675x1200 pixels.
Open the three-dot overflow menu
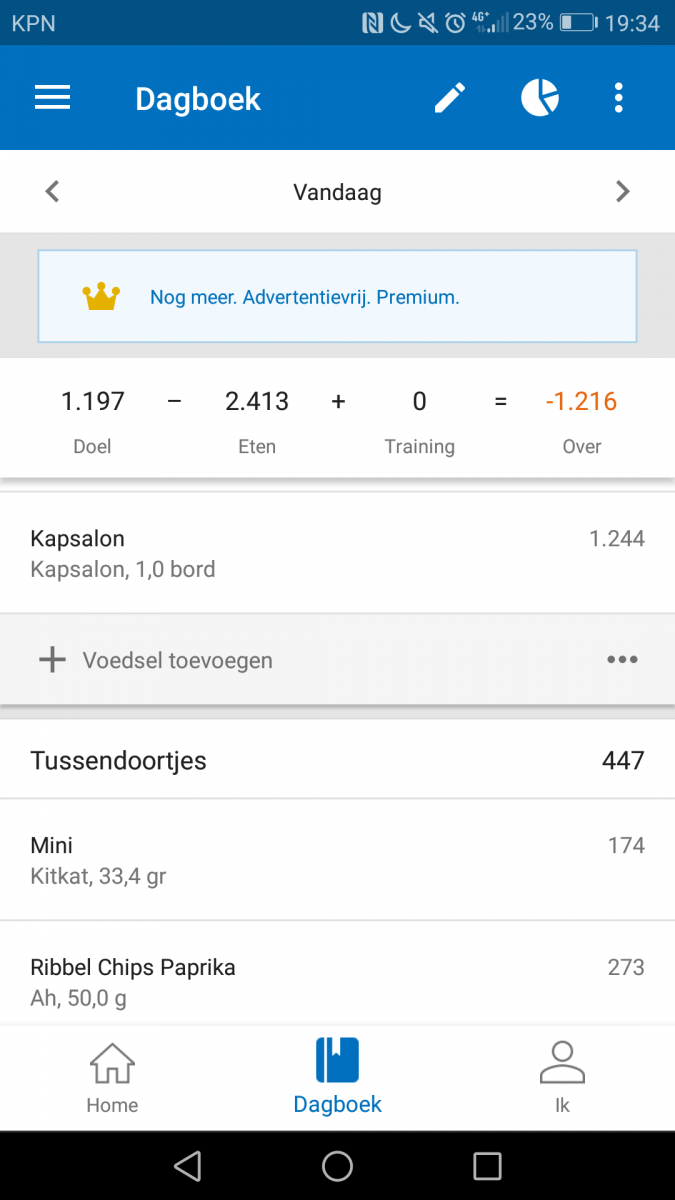[619, 98]
